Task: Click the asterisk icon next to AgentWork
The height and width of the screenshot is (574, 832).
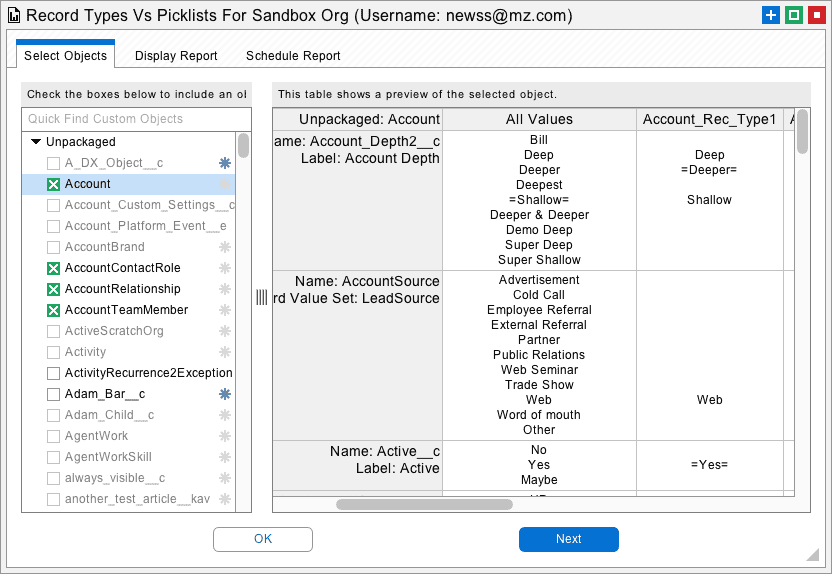Action: click(x=225, y=436)
